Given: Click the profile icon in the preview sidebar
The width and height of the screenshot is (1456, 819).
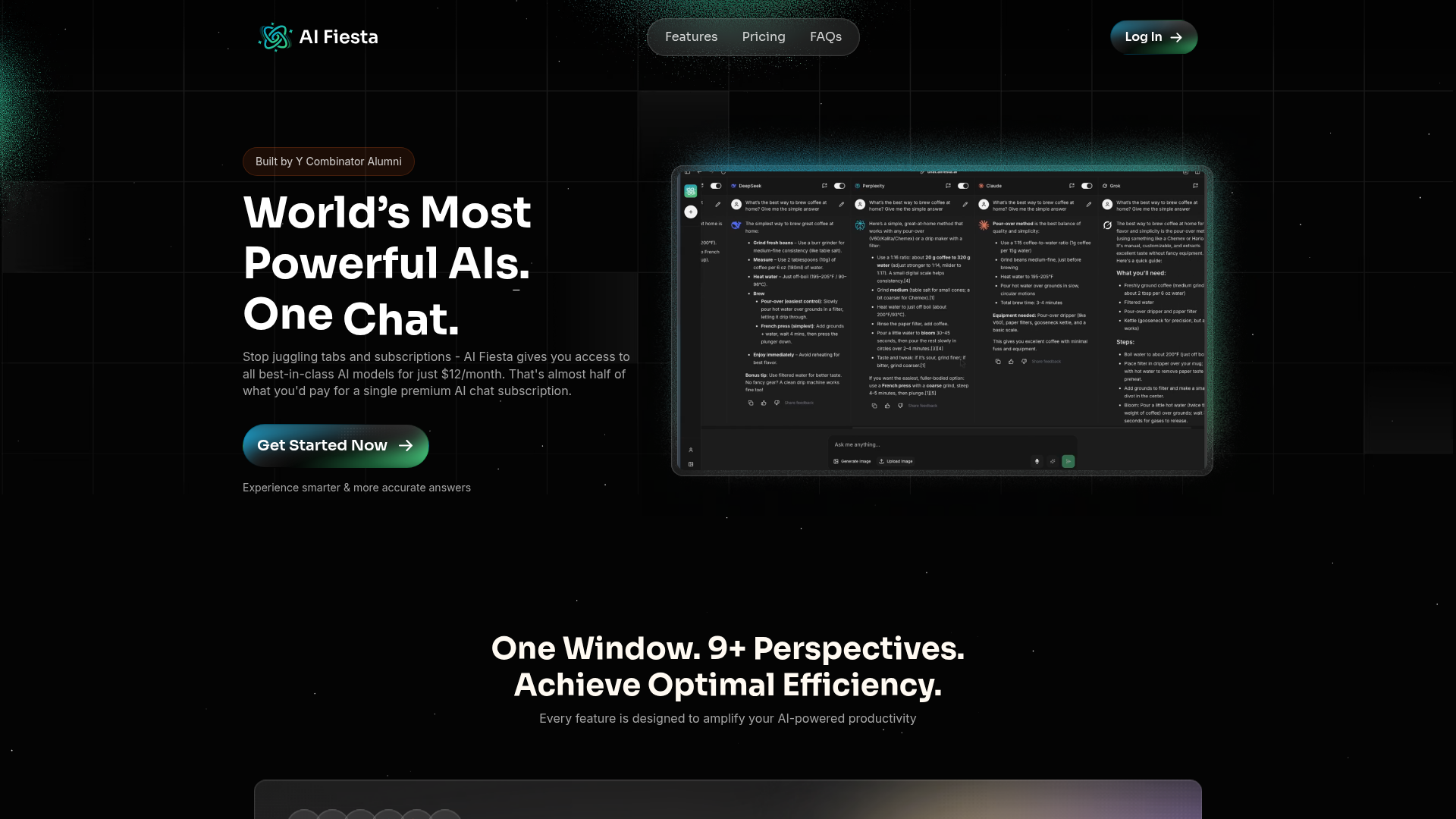Looking at the screenshot, I should (690, 450).
